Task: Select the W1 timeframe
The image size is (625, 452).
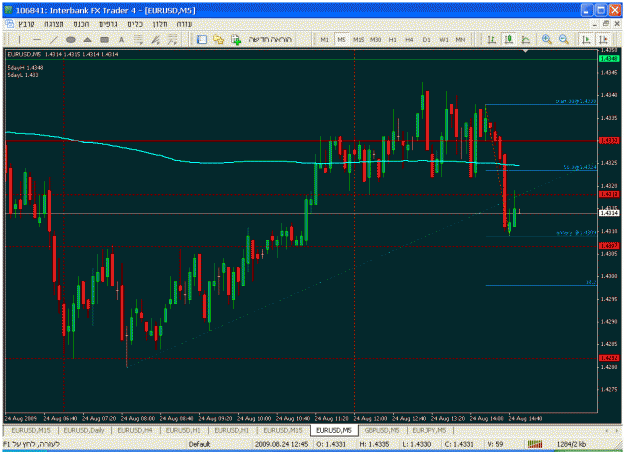Action: point(444,39)
